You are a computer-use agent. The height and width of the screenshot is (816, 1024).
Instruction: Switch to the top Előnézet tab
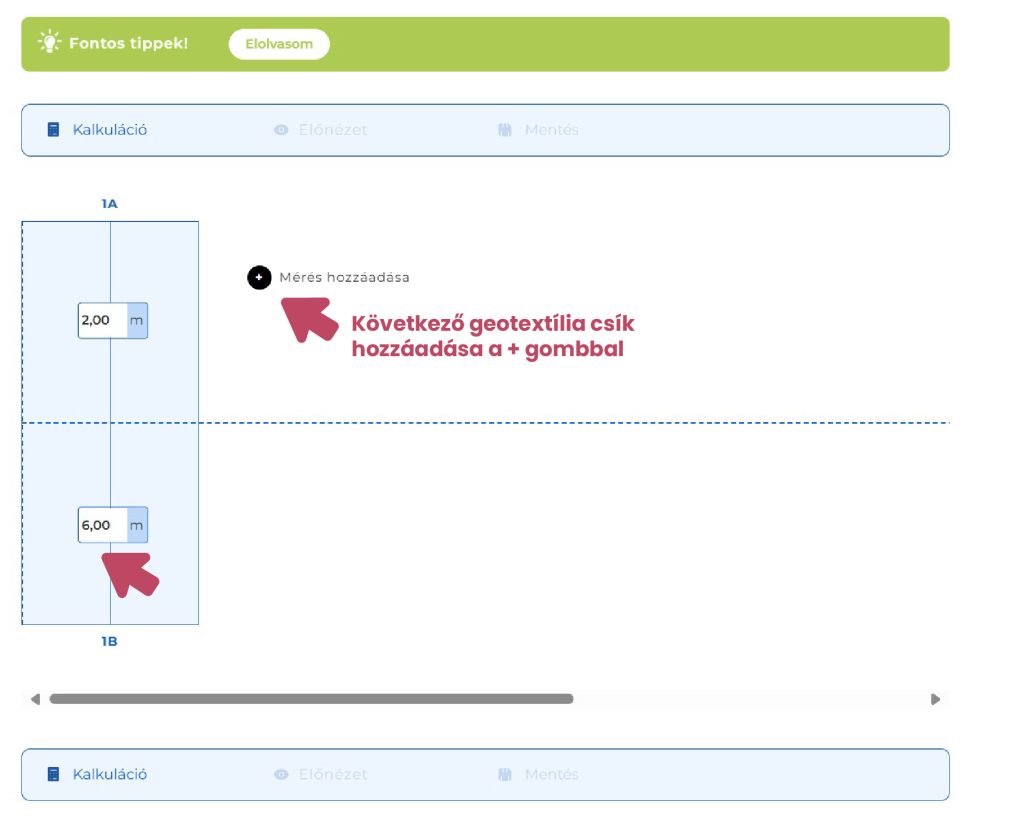pyautogui.click(x=332, y=130)
